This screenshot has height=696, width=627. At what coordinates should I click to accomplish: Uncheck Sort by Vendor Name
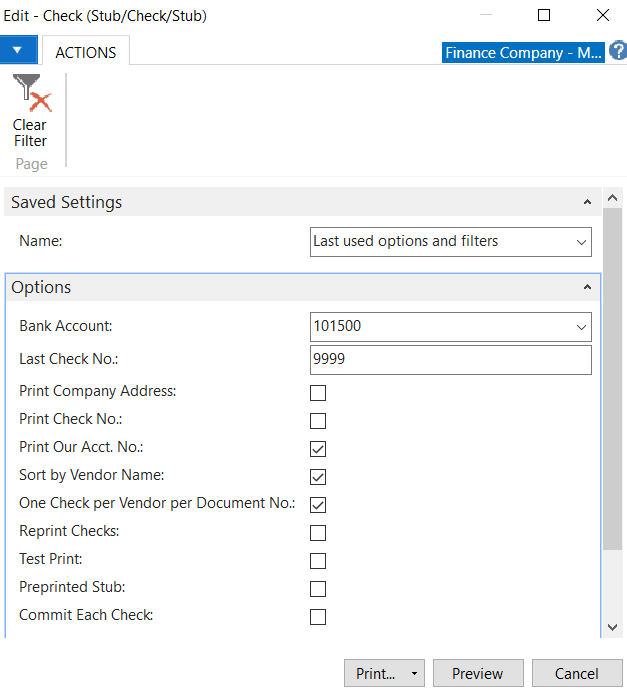tap(318, 476)
